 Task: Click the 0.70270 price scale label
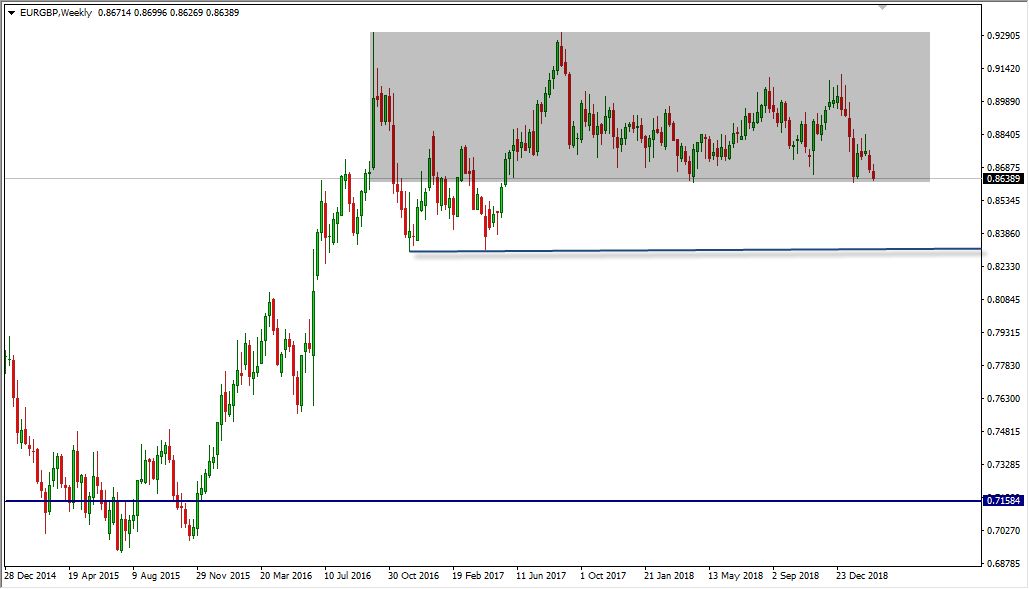coord(1003,530)
